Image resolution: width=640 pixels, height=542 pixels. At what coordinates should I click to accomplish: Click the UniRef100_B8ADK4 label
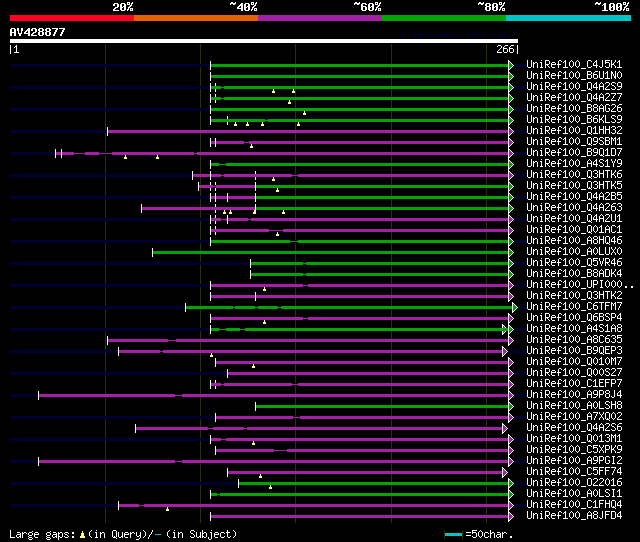tap(574, 274)
